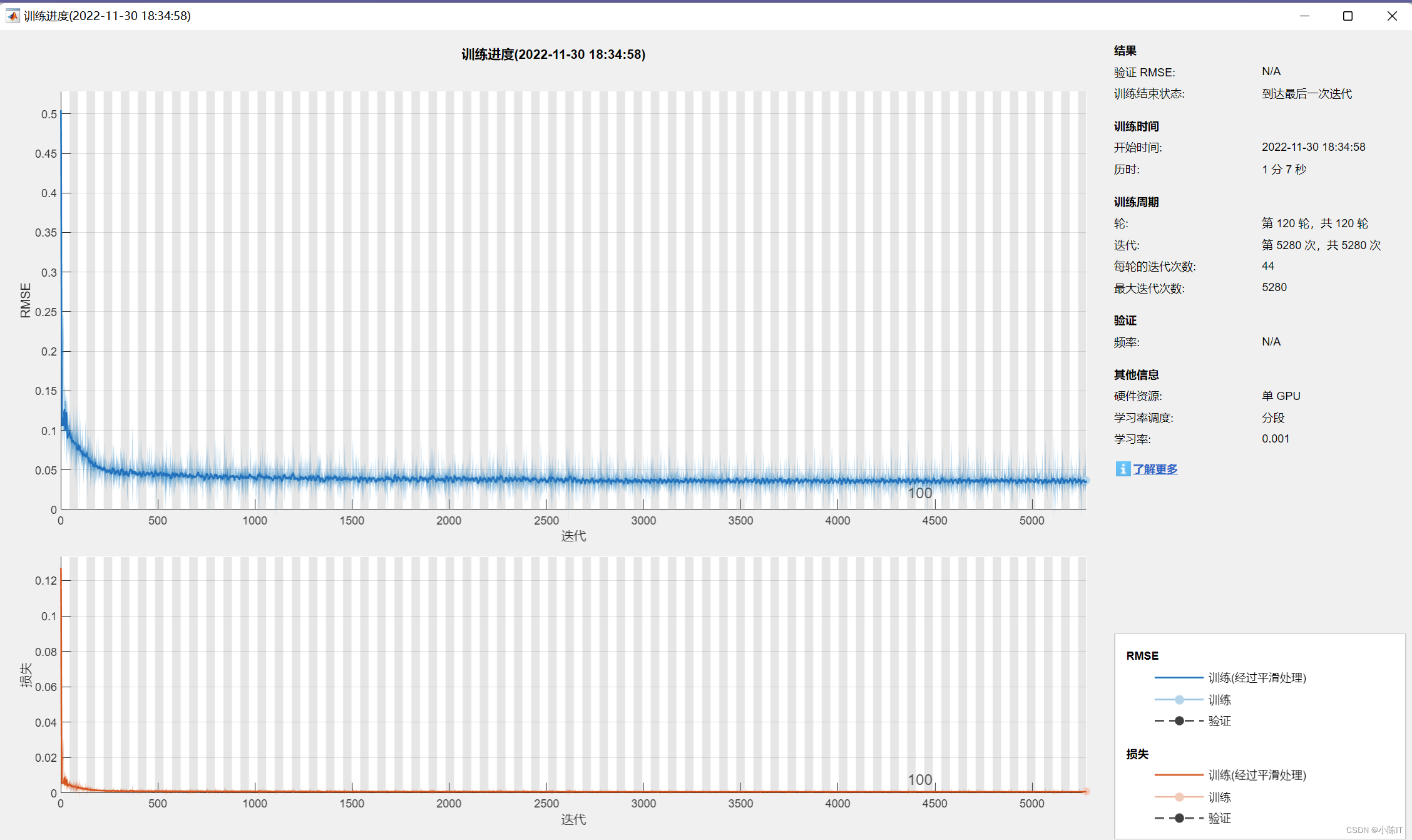Click the light-blue 训练 marker in RMSE legend
This screenshot has height=840, width=1412.
pyautogui.click(x=1179, y=699)
